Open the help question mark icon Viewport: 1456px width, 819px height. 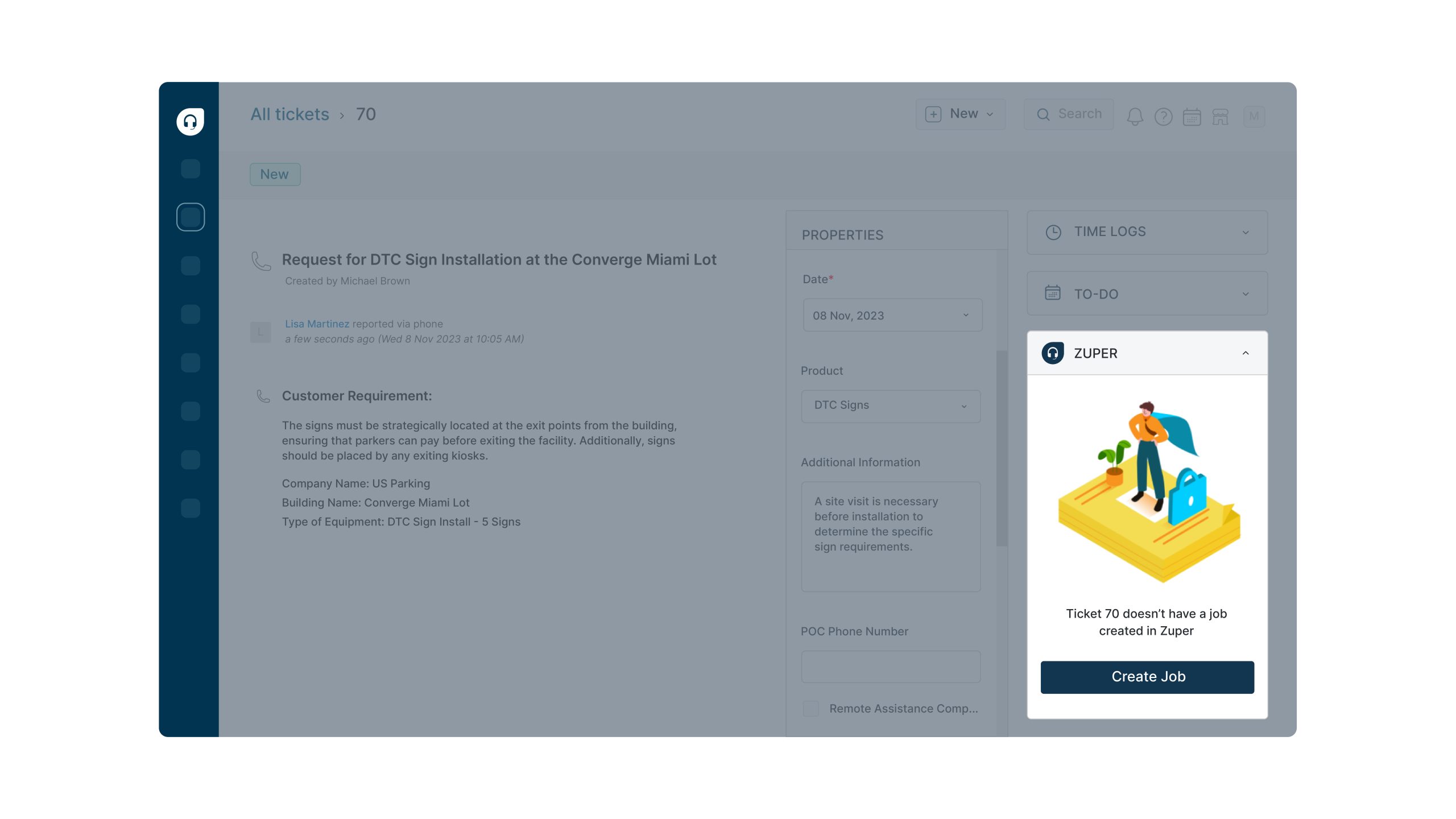(1163, 117)
